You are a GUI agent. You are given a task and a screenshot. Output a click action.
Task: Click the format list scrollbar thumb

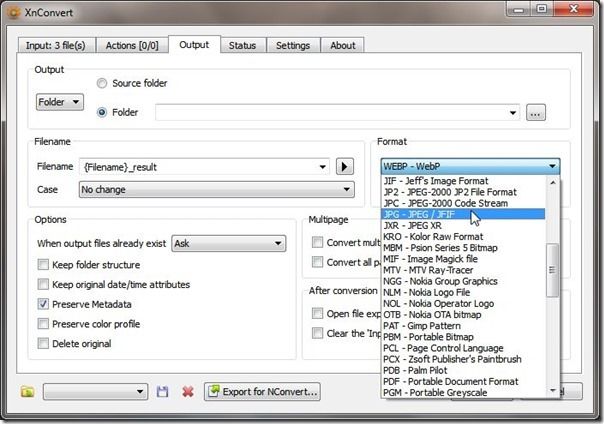click(552, 270)
